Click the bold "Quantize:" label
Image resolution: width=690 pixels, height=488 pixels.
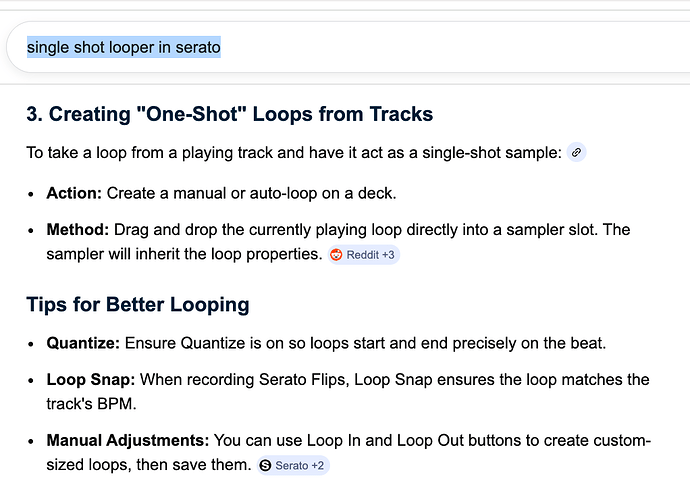click(83, 343)
